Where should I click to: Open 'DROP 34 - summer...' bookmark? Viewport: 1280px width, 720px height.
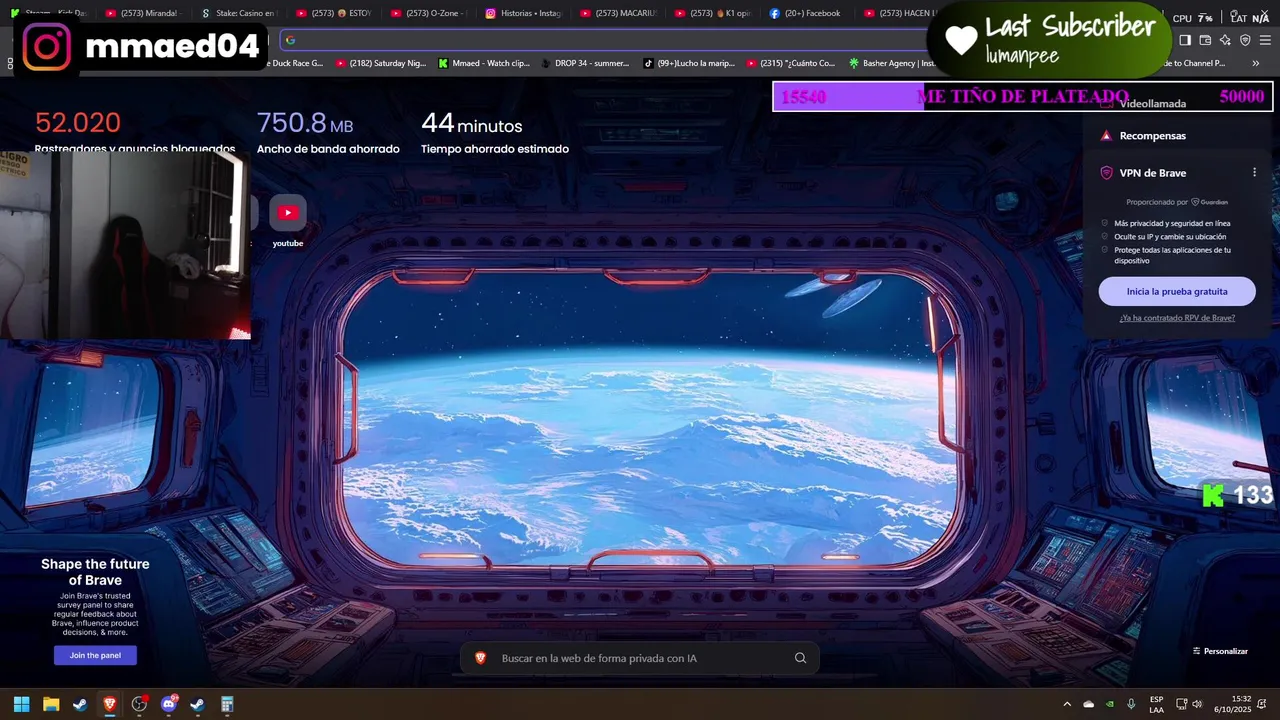click(x=585, y=63)
